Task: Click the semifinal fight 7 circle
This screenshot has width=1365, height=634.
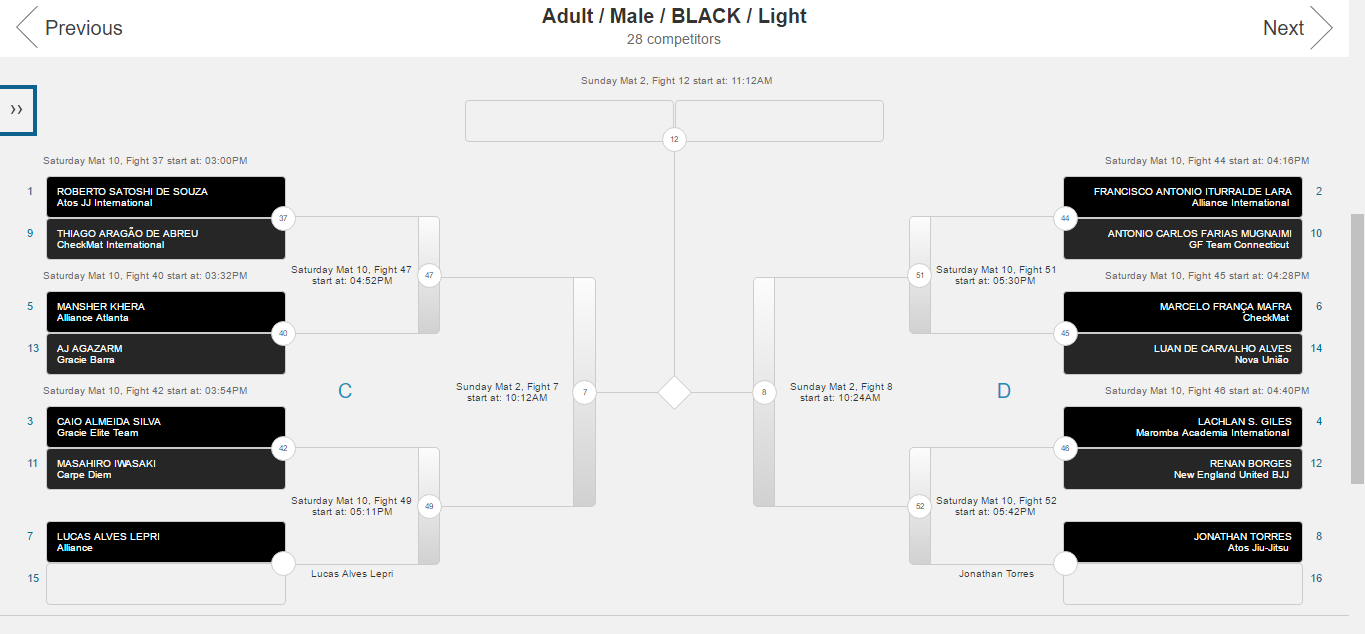Action: coord(584,393)
